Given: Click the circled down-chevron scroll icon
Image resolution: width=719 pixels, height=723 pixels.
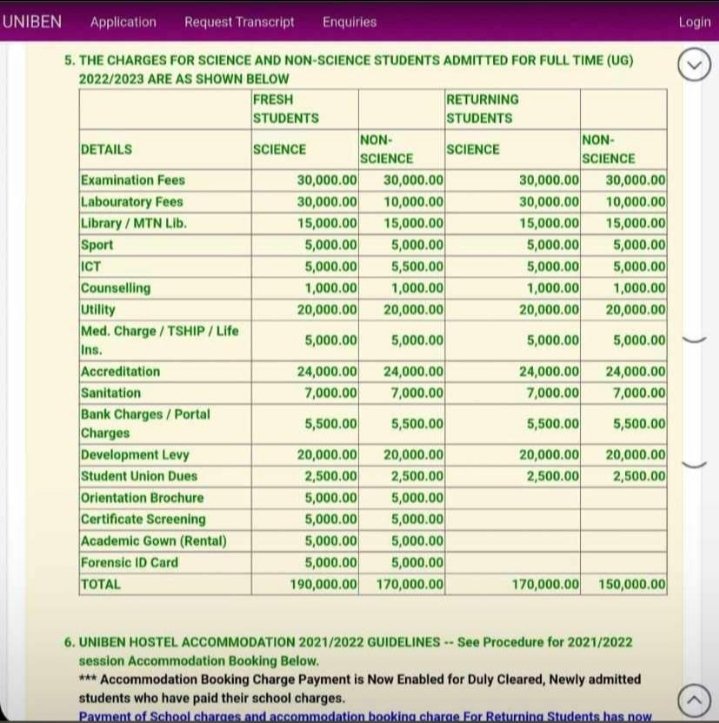Looking at the screenshot, I should point(694,65).
